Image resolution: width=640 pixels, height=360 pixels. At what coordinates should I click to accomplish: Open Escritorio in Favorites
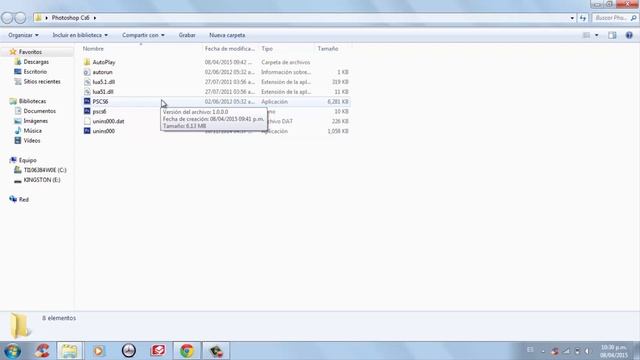pos(35,71)
